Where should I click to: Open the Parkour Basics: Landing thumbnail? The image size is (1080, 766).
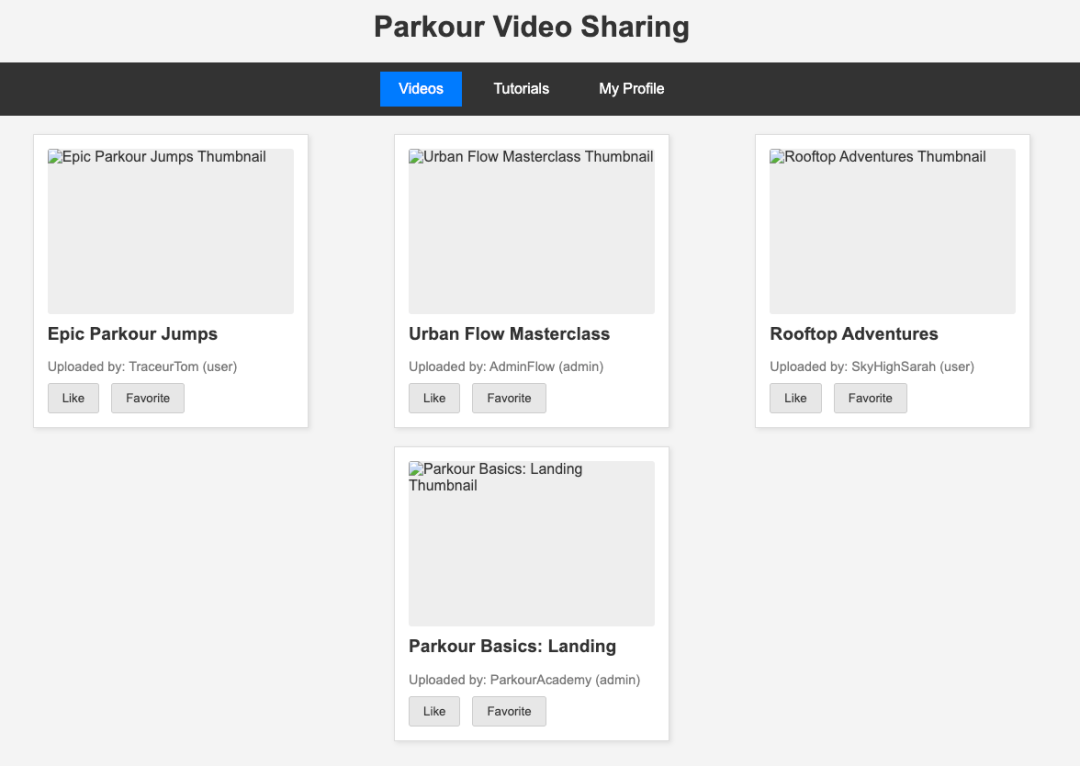[x=532, y=544]
